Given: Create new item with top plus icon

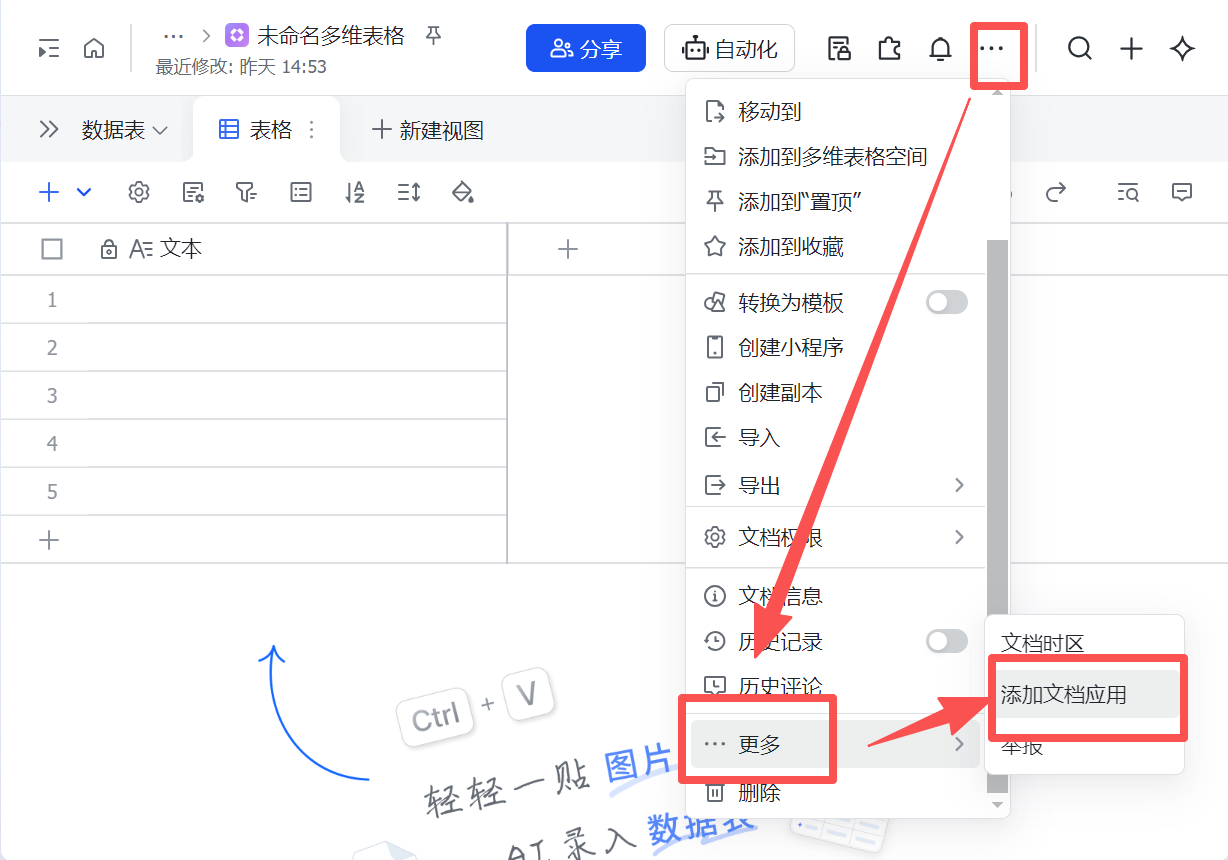Looking at the screenshot, I should pos(1131,48).
